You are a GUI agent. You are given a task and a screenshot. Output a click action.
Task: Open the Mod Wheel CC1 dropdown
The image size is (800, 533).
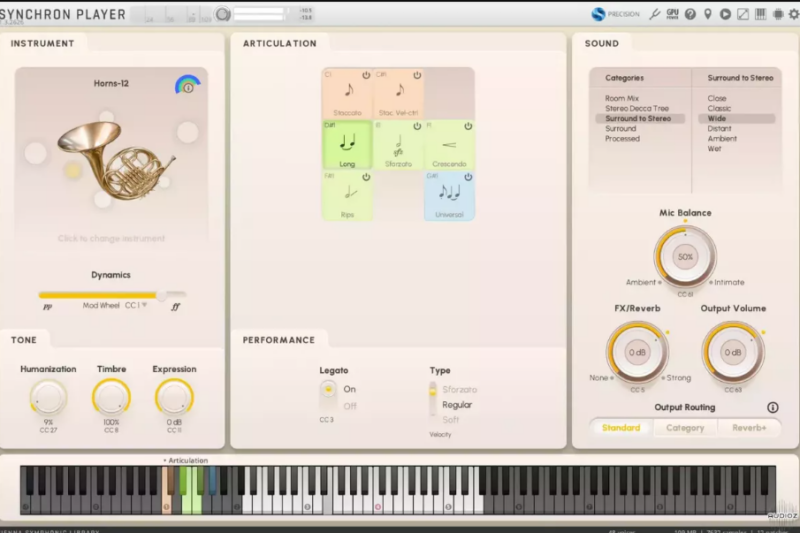[136, 305]
